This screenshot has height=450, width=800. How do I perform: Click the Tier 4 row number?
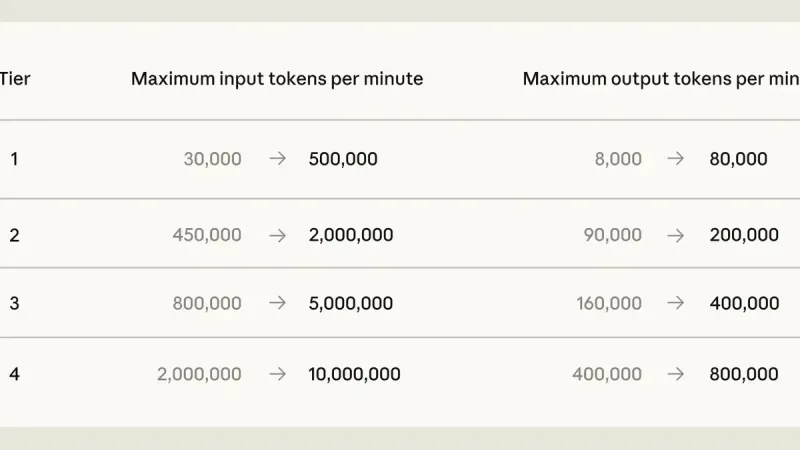pos(14,374)
